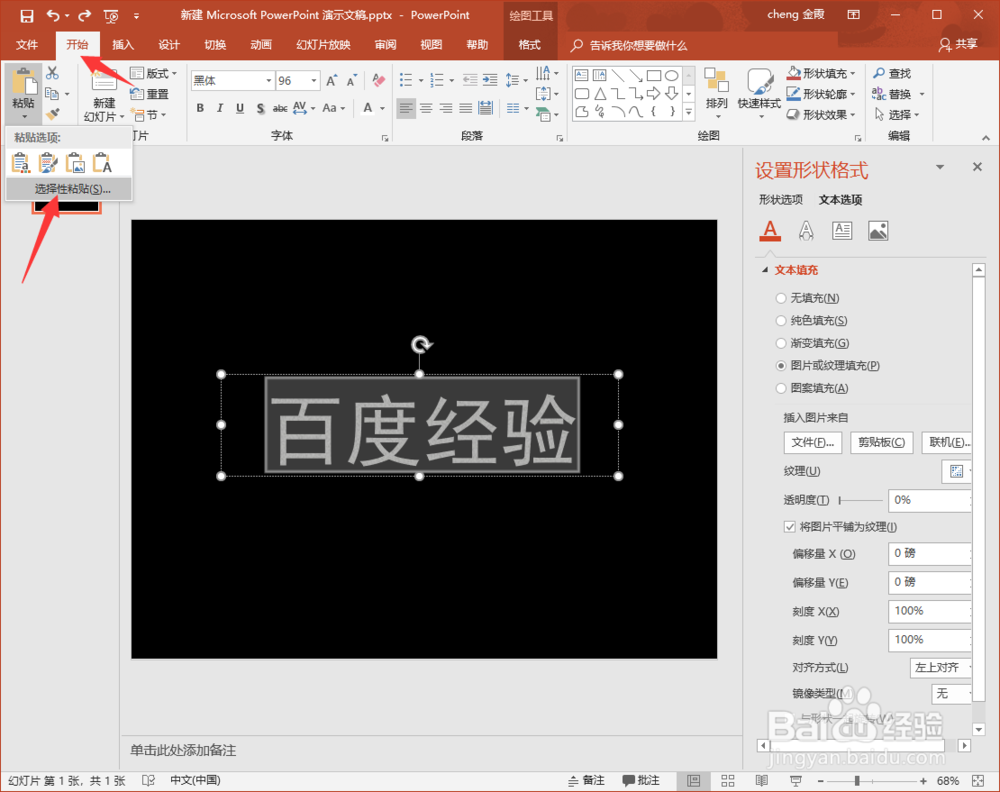Choose Paste Special menu item
The height and width of the screenshot is (792, 1000).
tap(69, 189)
